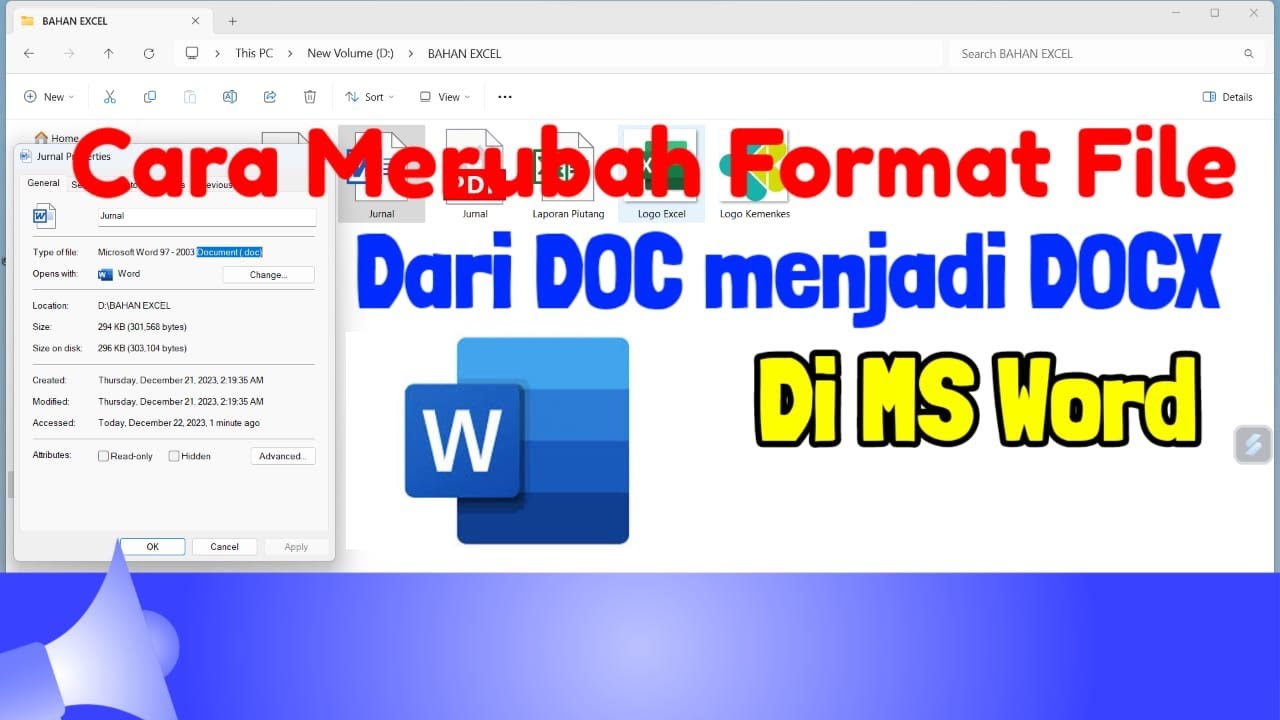1280x720 pixels.
Task: Click the Word icon beside Opens with
Action: 105,274
